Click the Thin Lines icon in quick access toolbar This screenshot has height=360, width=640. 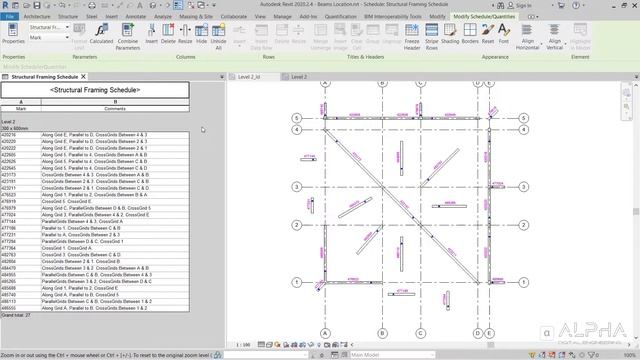point(178,5)
